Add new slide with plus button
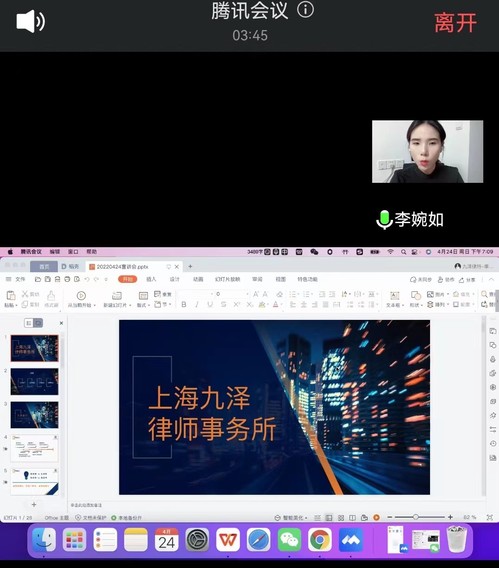The height and width of the screenshot is (568, 499). (34, 504)
